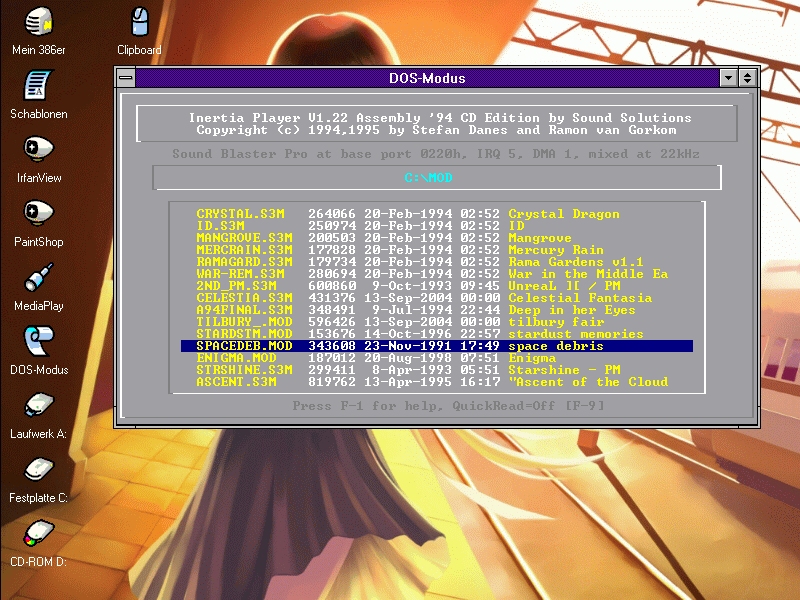Open the Clipboard desktop icon
The width and height of the screenshot is (800, 600).
point(139,30)
